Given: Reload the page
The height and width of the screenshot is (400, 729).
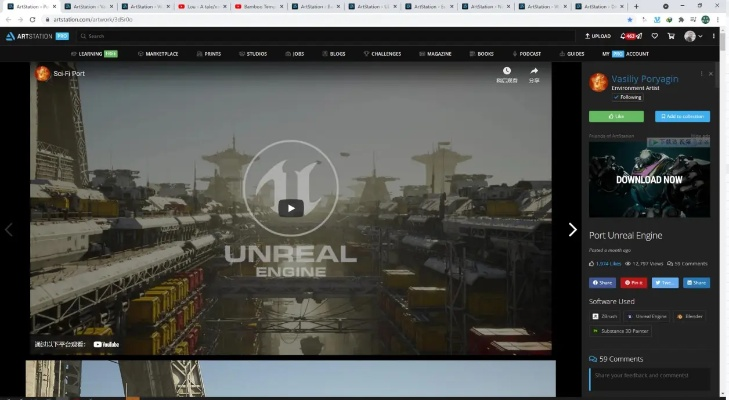Looking at the screenshot, I should (x=32, y=20).
